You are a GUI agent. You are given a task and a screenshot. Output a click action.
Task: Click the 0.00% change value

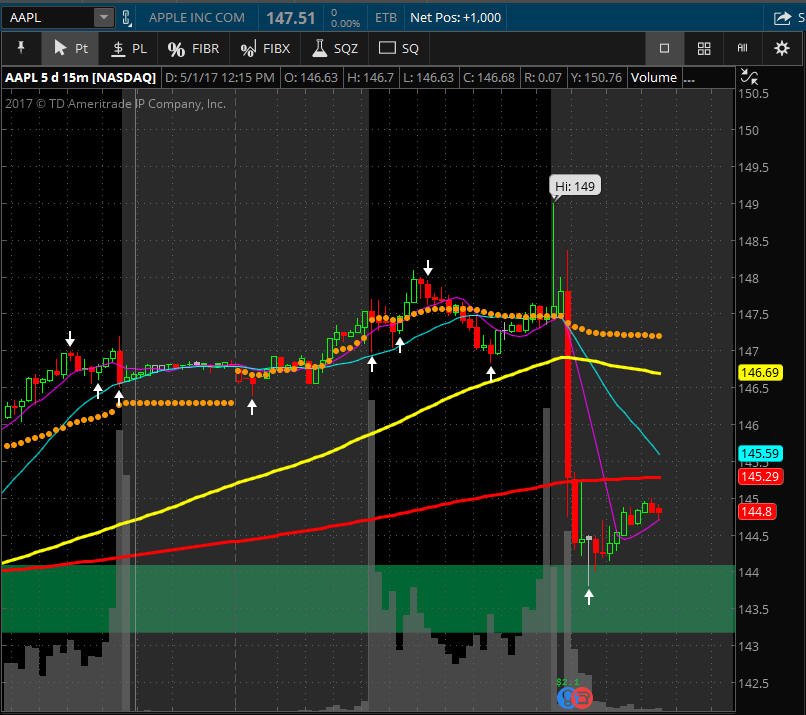345,23
